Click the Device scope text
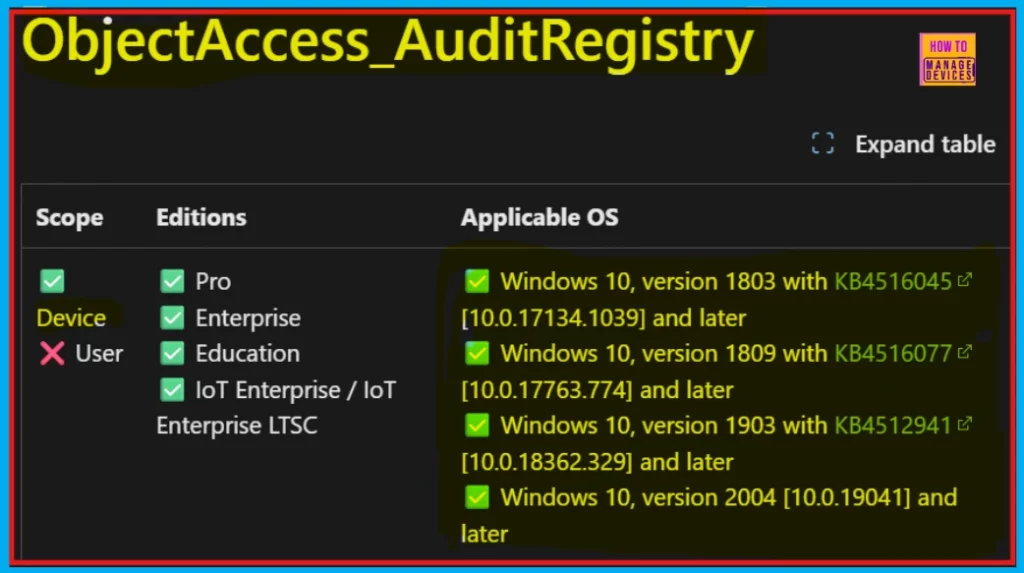Screen dimensions: 1024x573 coord(71,318)
